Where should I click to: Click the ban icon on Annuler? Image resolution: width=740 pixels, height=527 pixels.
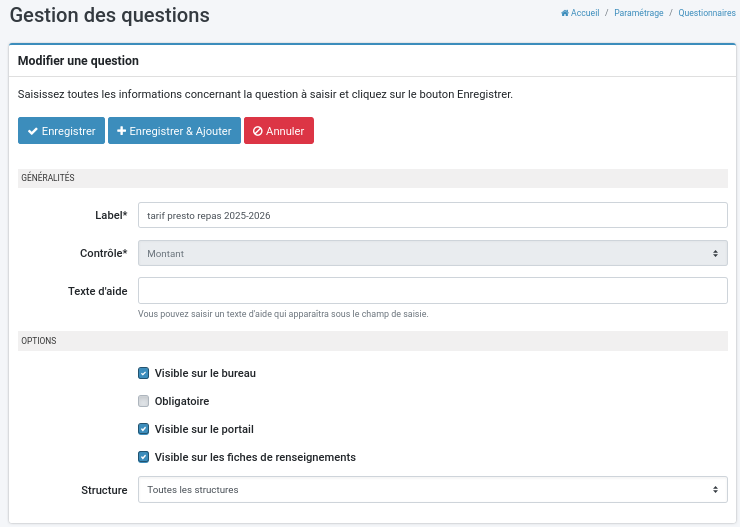click(x=258, y=131)
